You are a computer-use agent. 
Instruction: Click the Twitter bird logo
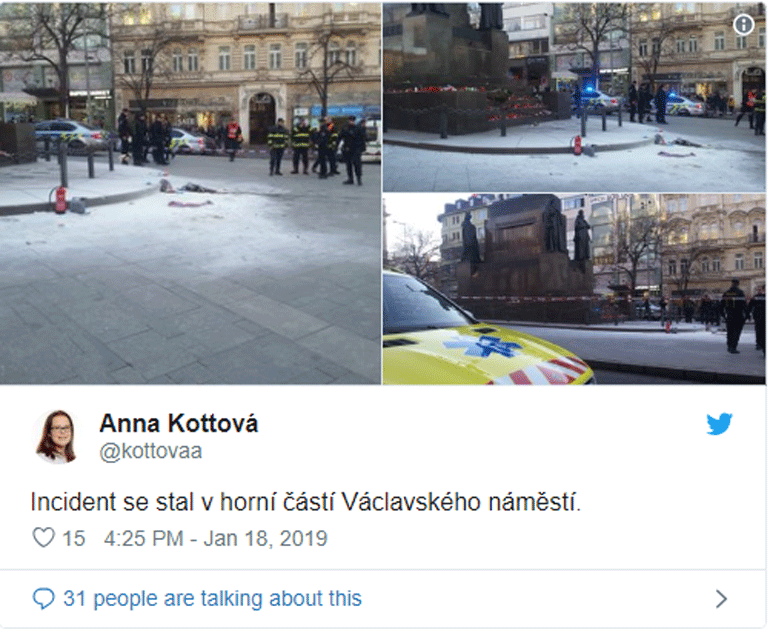pos(719,424)
